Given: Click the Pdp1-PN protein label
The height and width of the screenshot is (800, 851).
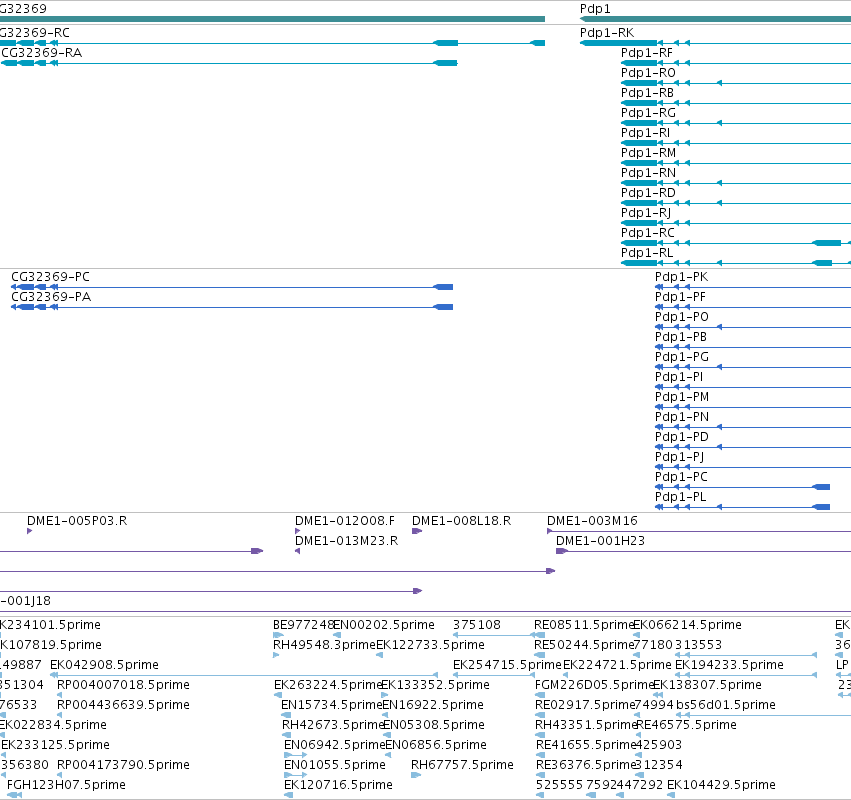Looking at the screenshot, I should [x=682, y=417].
